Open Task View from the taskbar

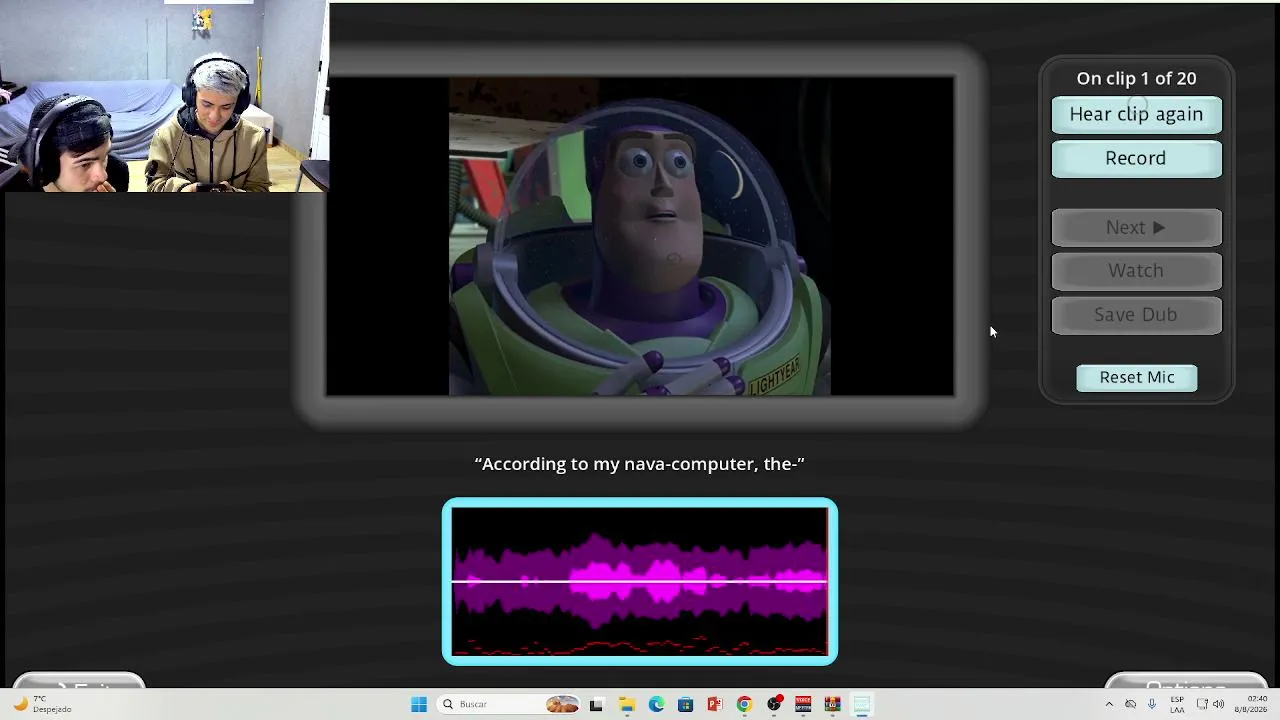[x=597, y=705]
